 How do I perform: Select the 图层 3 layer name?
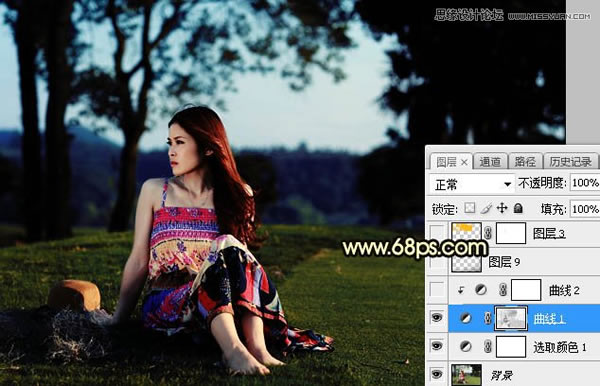(549, 233)
